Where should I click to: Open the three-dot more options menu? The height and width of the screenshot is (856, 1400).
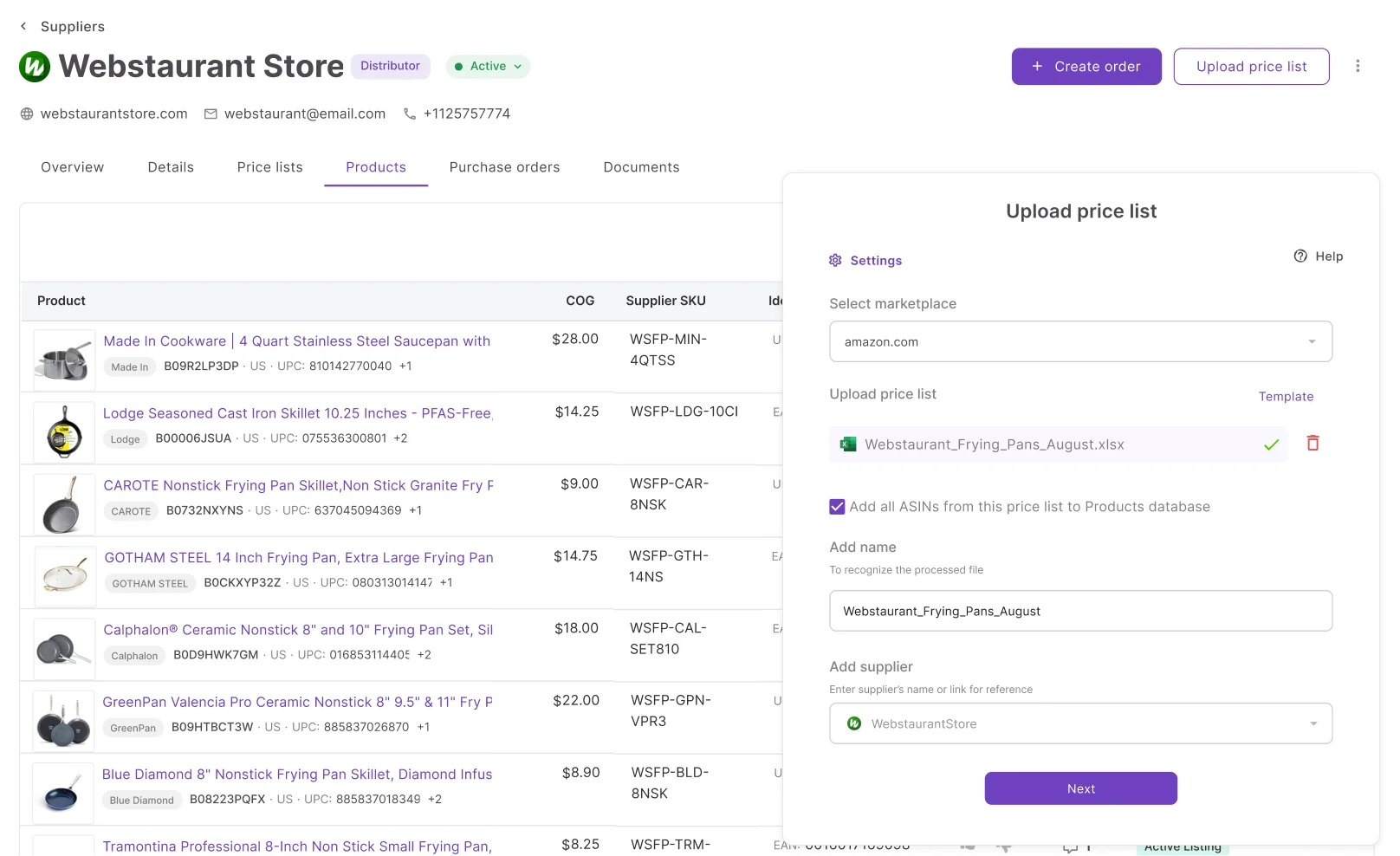click(x=1358, y=66)
